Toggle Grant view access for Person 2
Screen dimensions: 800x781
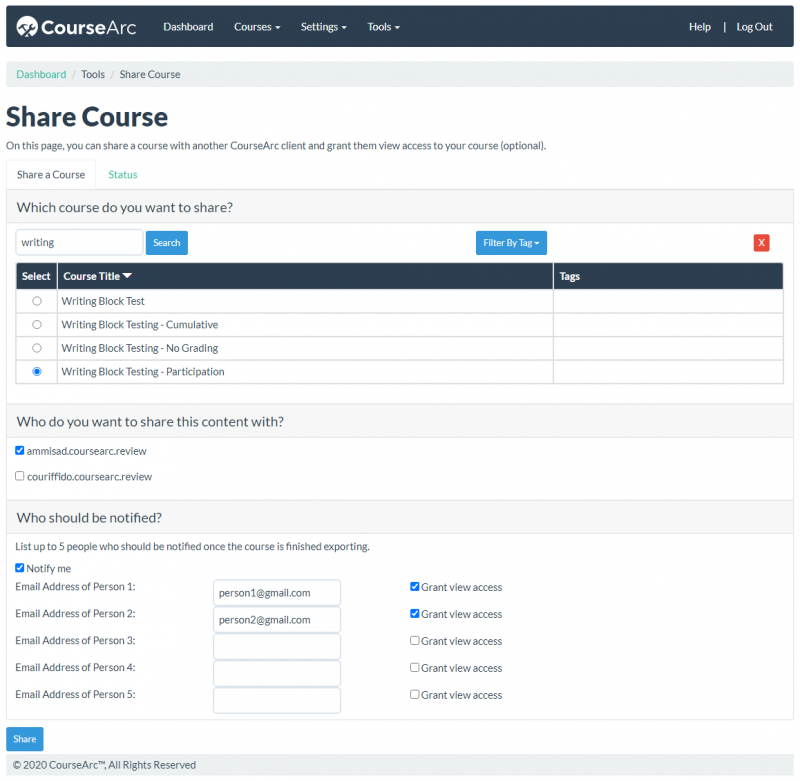coord(415,614)
